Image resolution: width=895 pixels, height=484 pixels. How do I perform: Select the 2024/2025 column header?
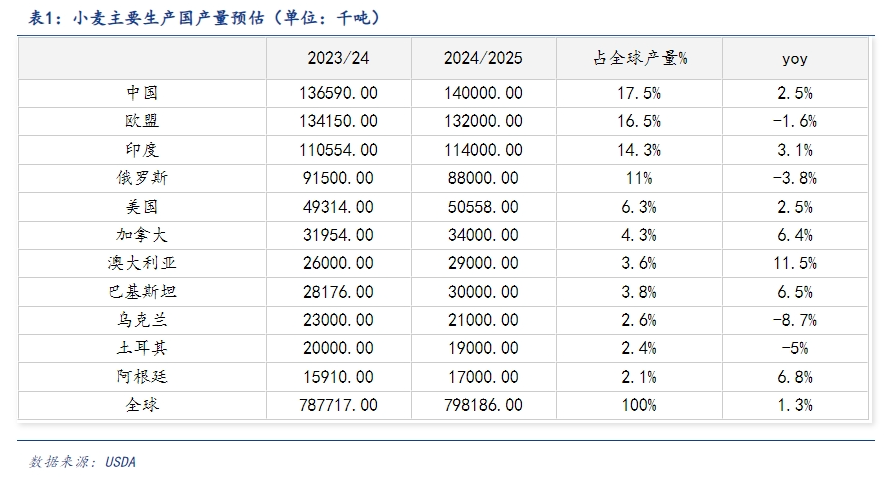click(x=483, y=58)
